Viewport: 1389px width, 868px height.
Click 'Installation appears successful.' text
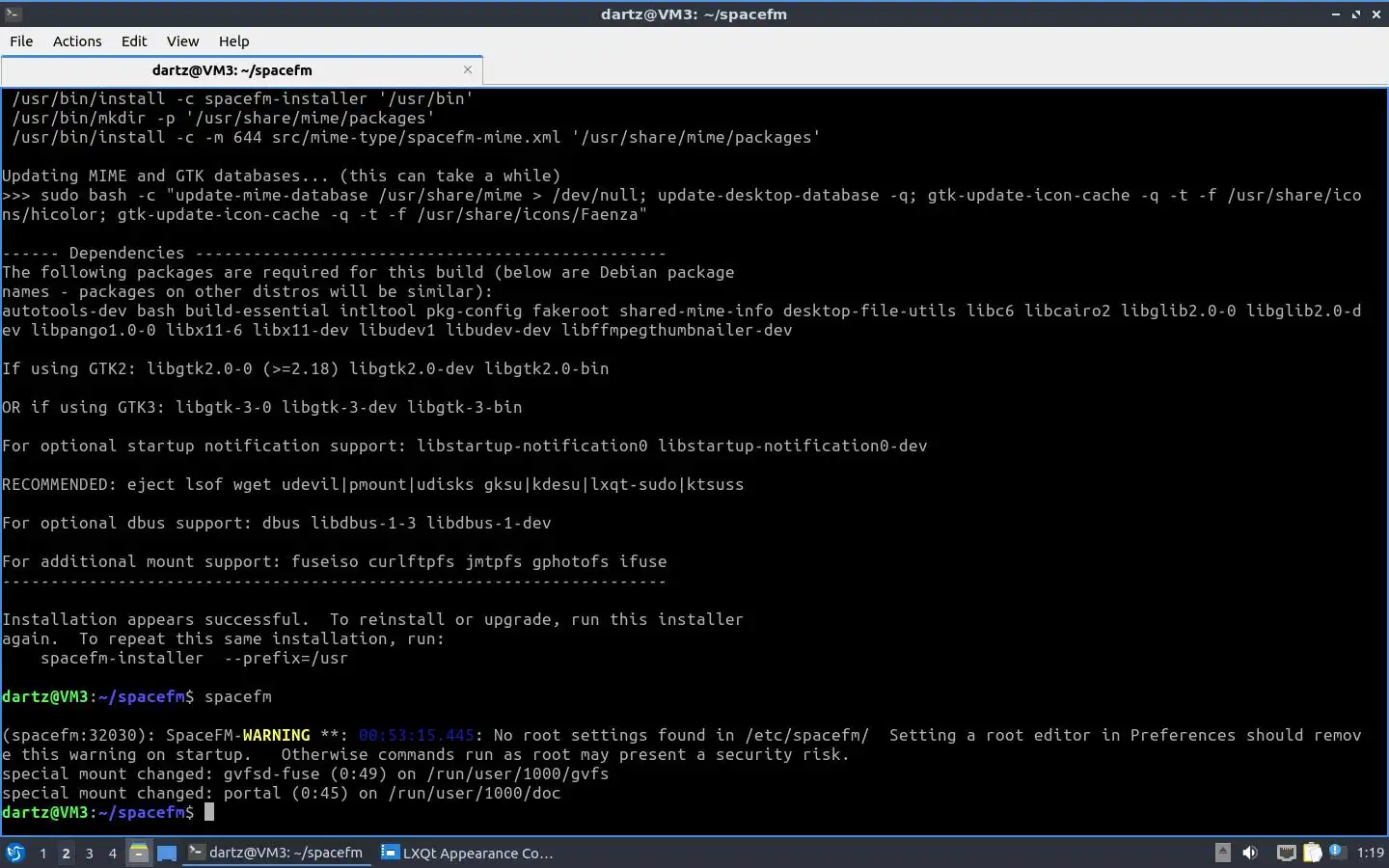coord(156,619)
